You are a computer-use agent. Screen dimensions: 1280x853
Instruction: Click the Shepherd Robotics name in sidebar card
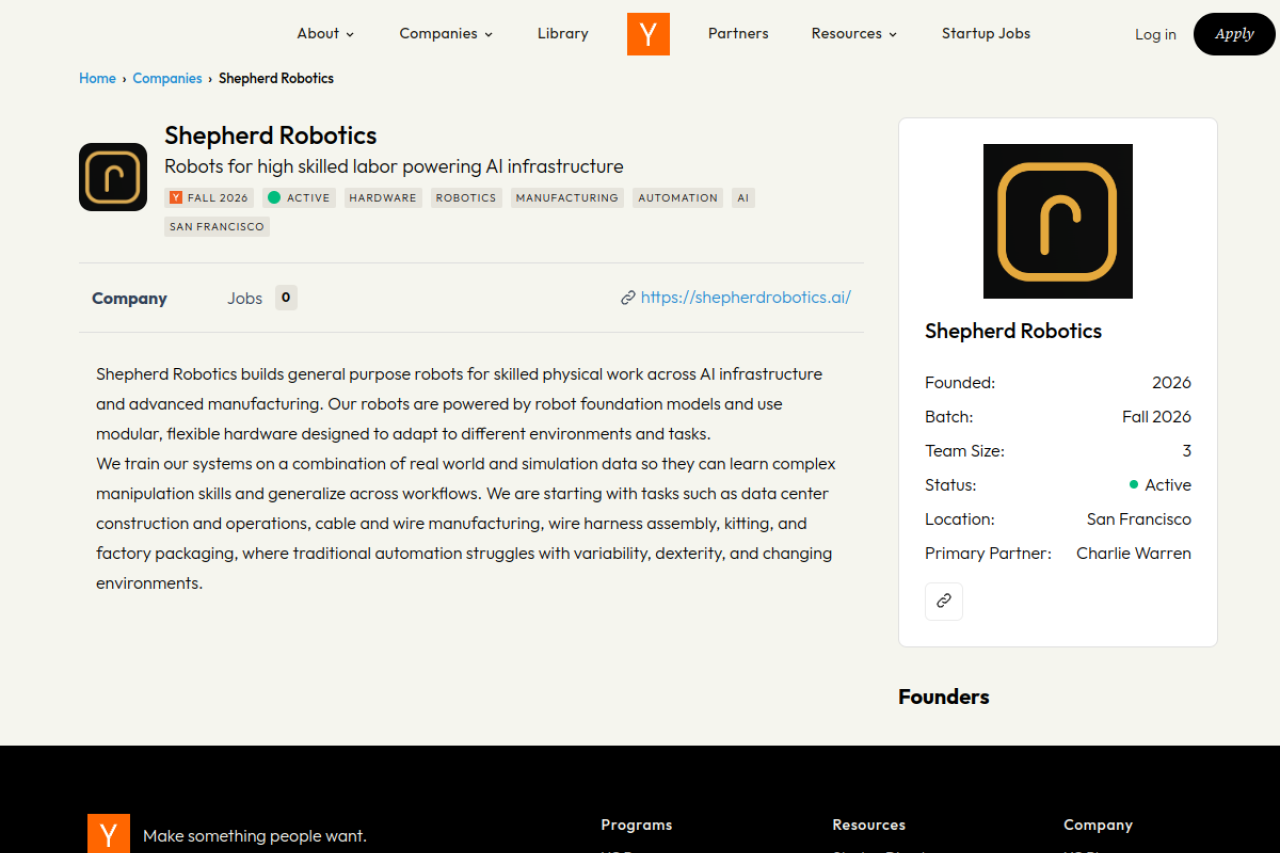click(x=1013, y=331)
